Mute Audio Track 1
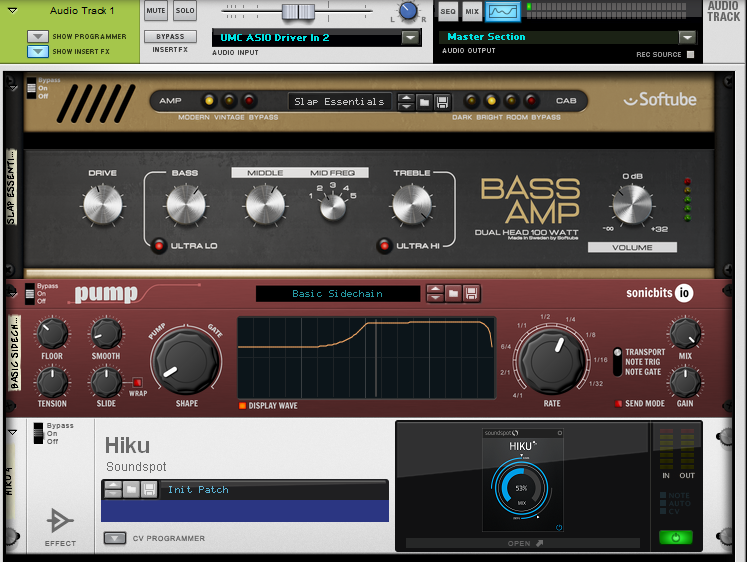The height and width of the screenshot is (562, 747). (x=156, y=10)
